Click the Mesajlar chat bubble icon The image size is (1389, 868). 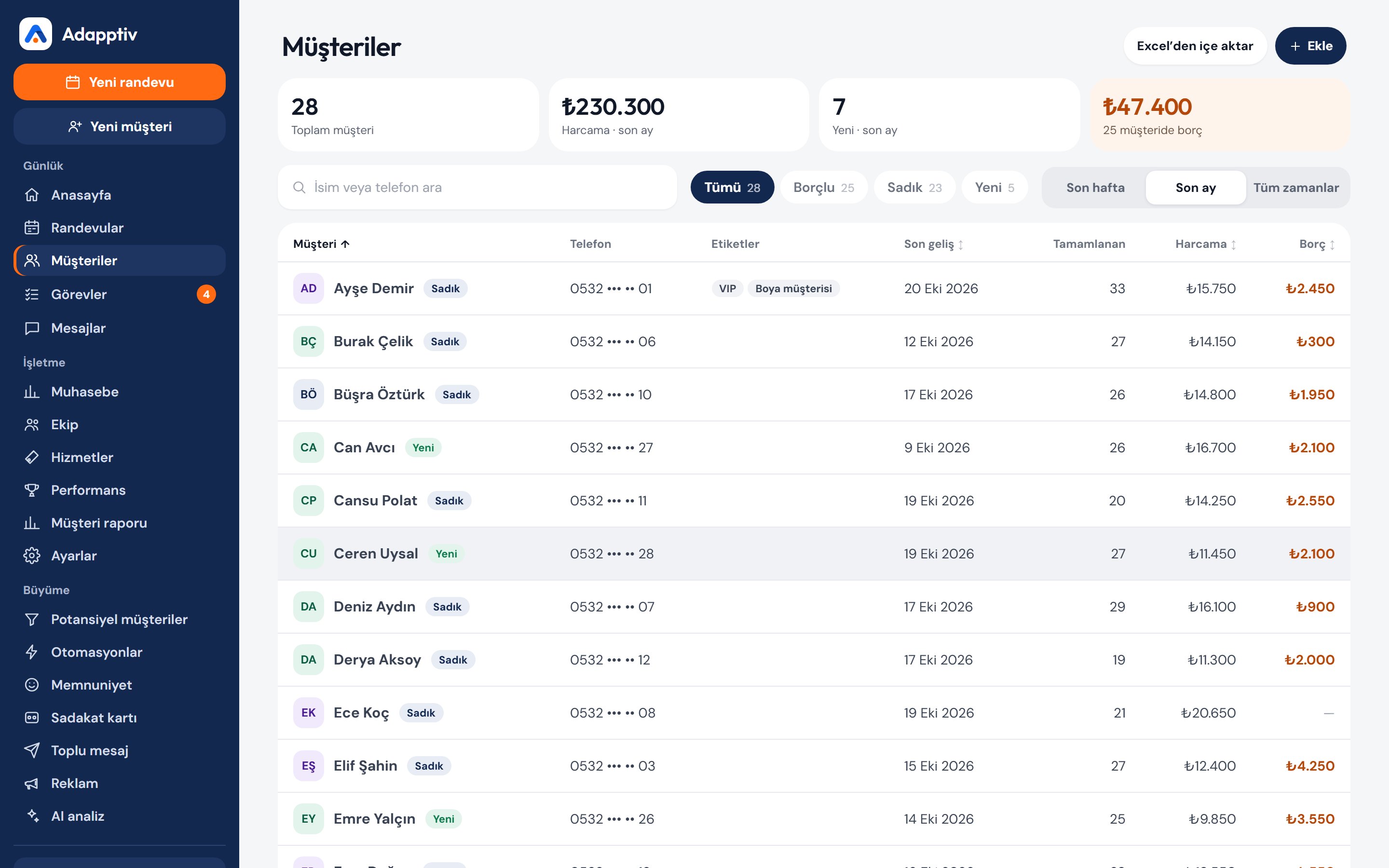pos(32,328)
